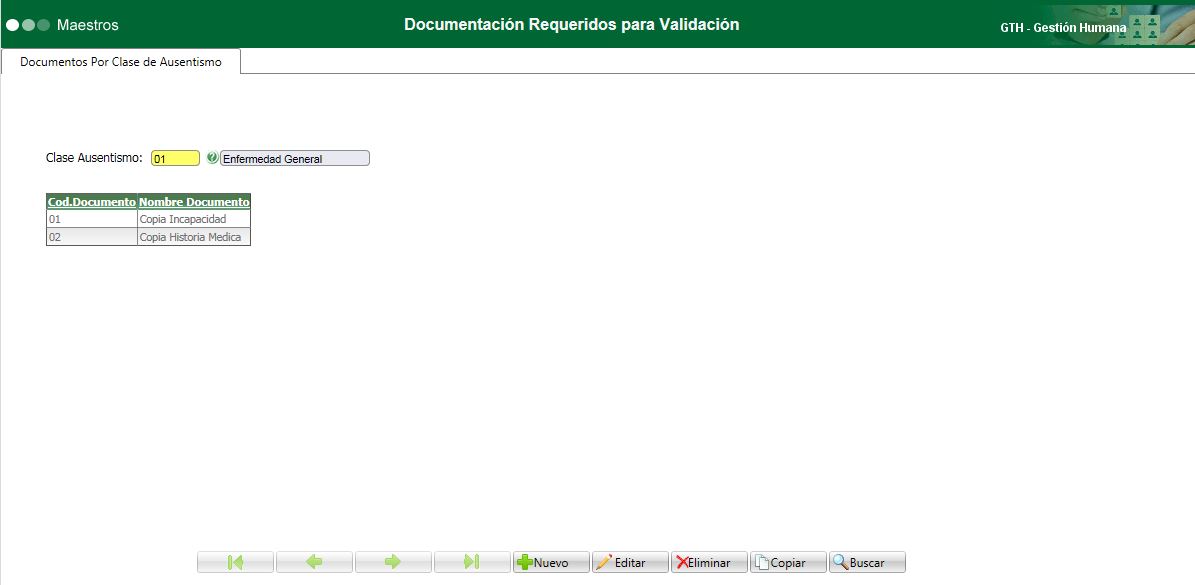
Task: Select the Documentos Por Clase de Ausentismo tab
Action: pos(122,61)
